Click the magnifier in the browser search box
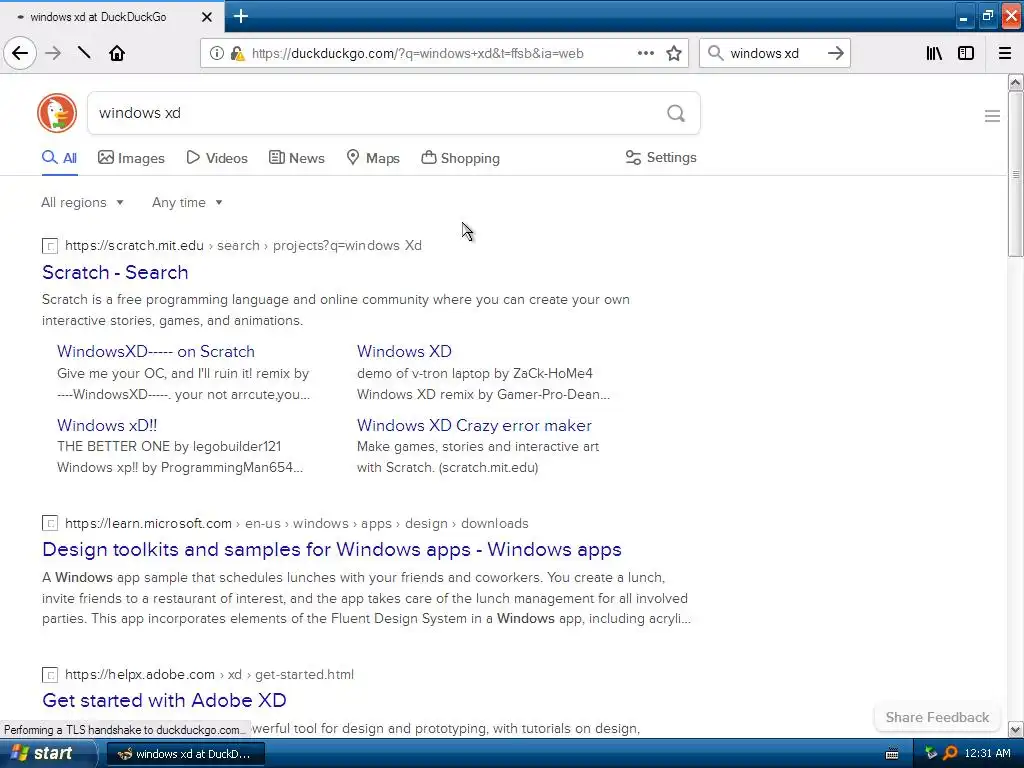This screenshot has width=1024, height=768. [x=716, y=53]
